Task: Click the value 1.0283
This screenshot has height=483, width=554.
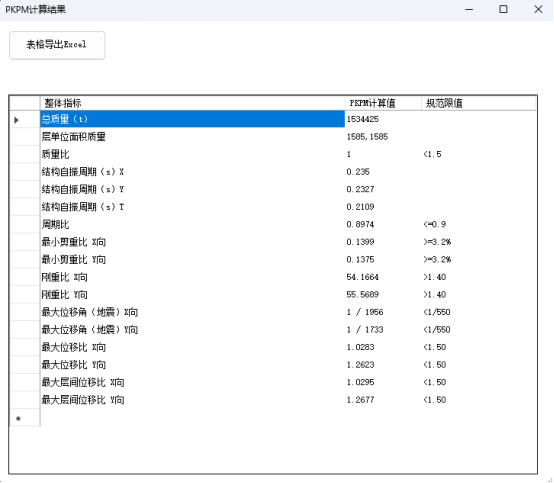Action: [360, 347]
